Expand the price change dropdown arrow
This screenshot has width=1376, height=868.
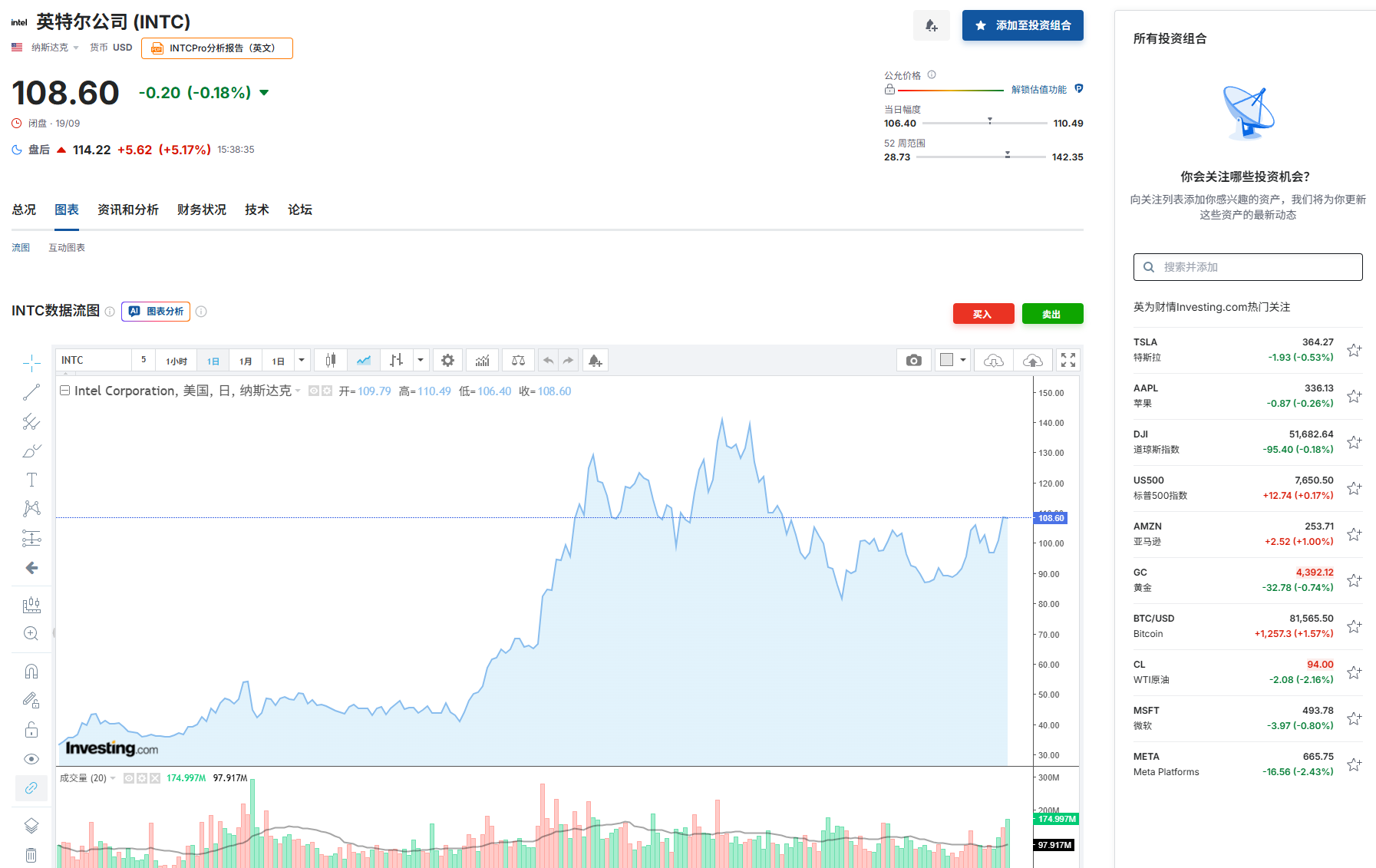(264, 93)
